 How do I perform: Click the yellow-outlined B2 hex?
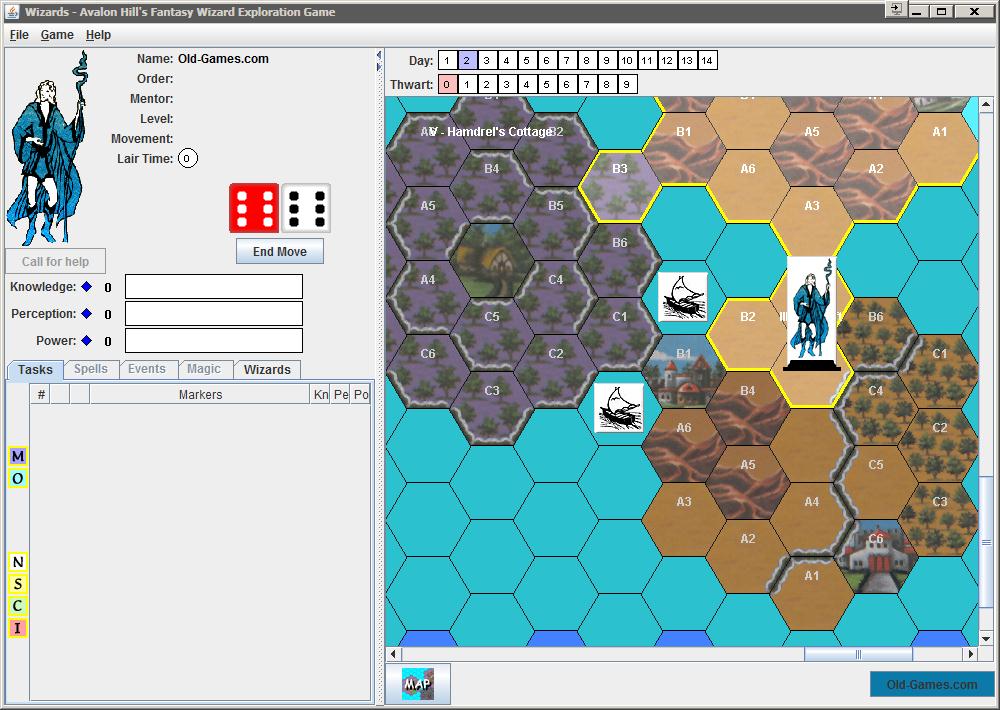pos(747,334)
